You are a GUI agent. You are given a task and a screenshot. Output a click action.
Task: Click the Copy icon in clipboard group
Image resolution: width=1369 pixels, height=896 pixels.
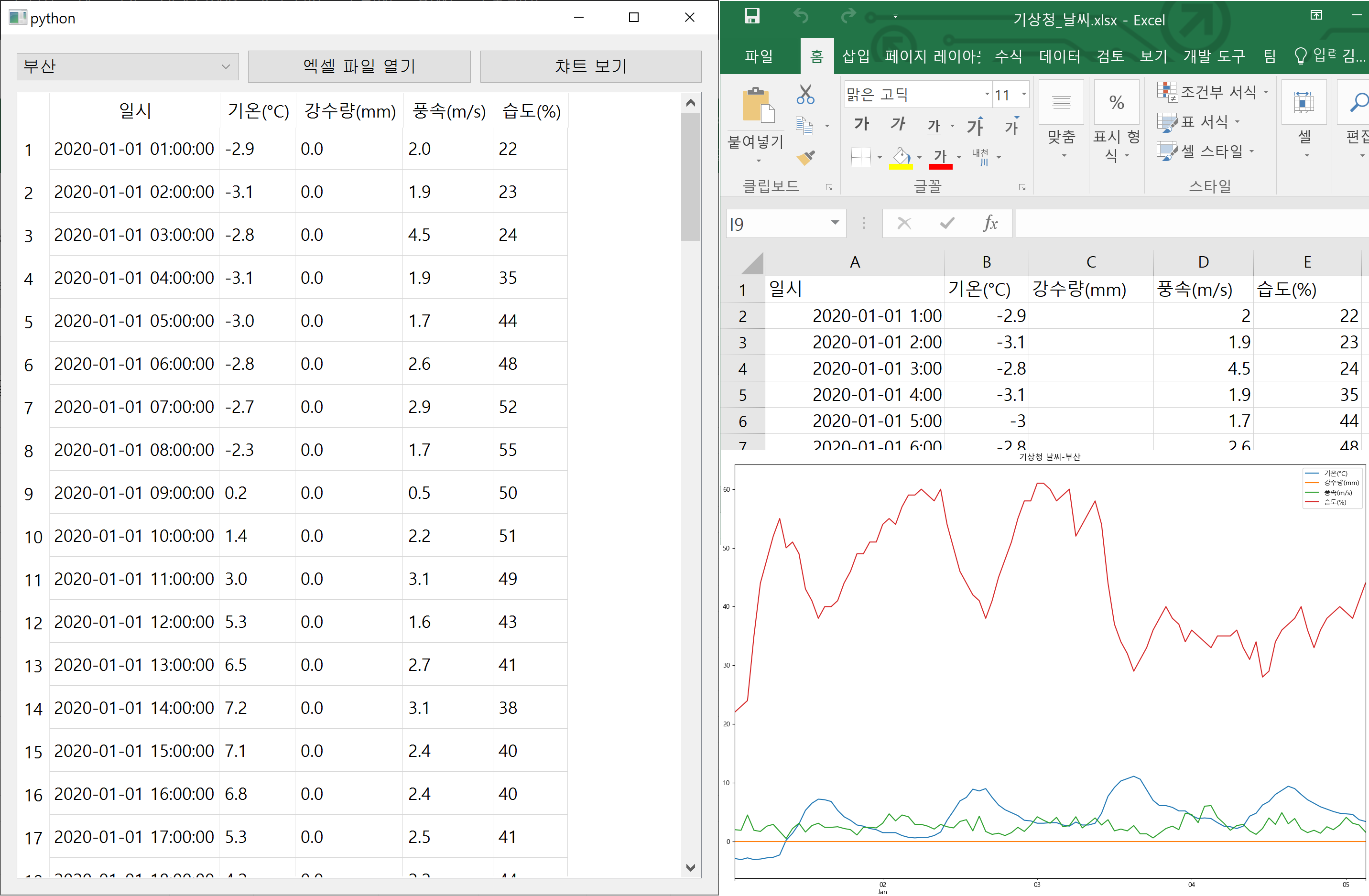click(804, 125)
